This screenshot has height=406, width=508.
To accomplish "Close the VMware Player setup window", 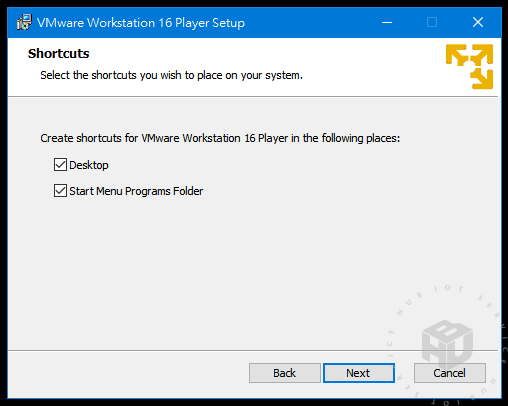I will tap(478, 22).
